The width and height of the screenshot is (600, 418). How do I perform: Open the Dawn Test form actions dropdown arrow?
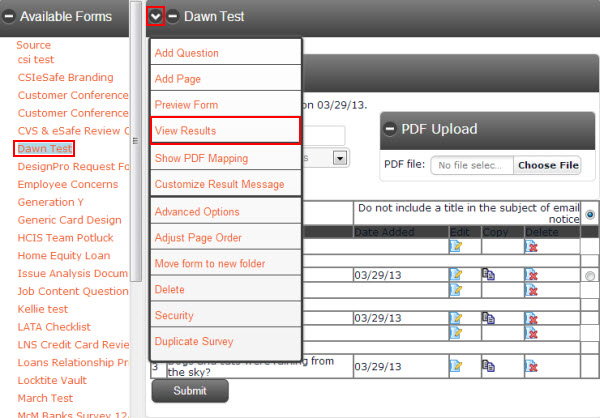pyautogui.click(x=156, y=16)
